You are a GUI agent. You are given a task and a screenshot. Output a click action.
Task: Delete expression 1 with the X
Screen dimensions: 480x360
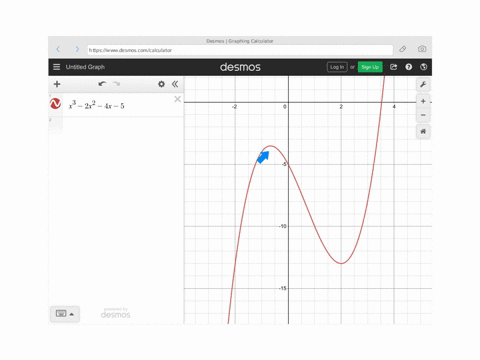[178, 99]
